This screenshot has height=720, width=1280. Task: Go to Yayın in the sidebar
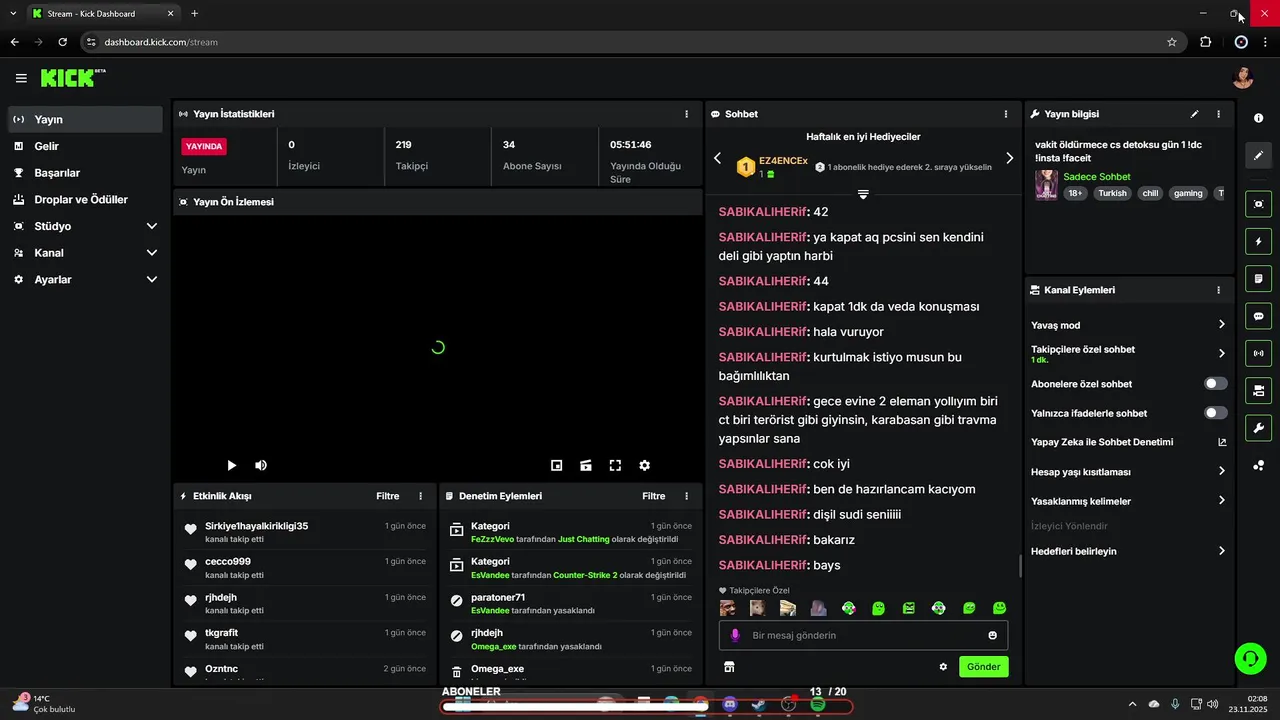tap(85, 119)
